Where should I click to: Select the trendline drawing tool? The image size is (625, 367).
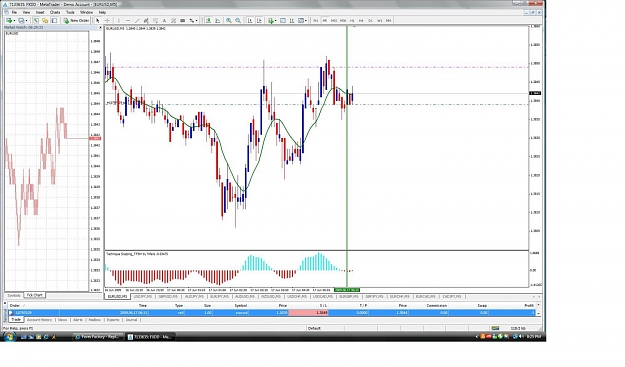137,20
